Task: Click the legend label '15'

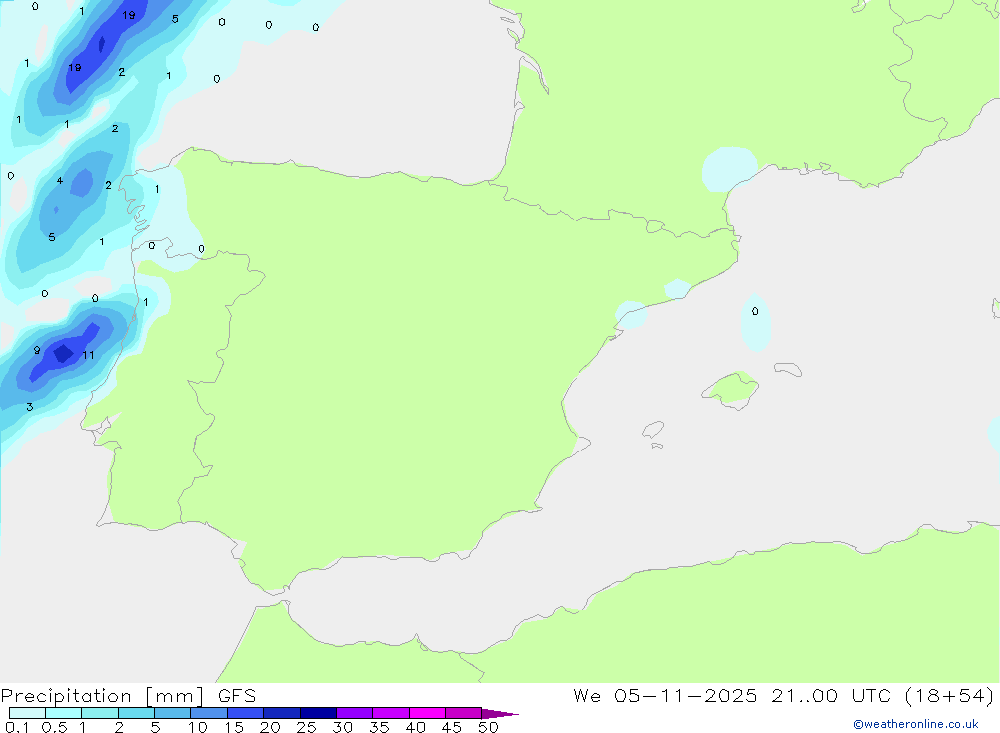Action: (234, 727)
